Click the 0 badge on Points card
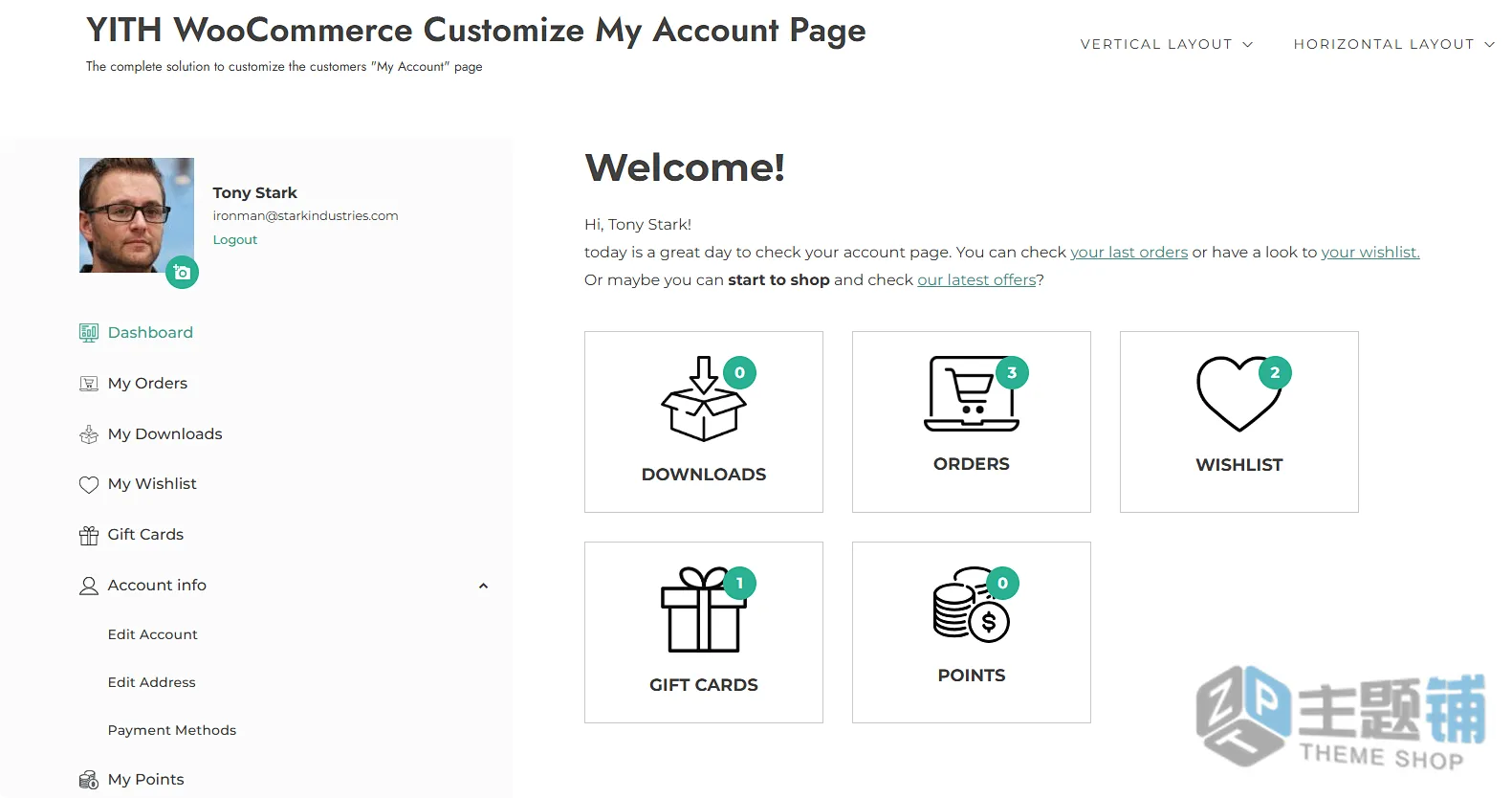 (1002, 584)
